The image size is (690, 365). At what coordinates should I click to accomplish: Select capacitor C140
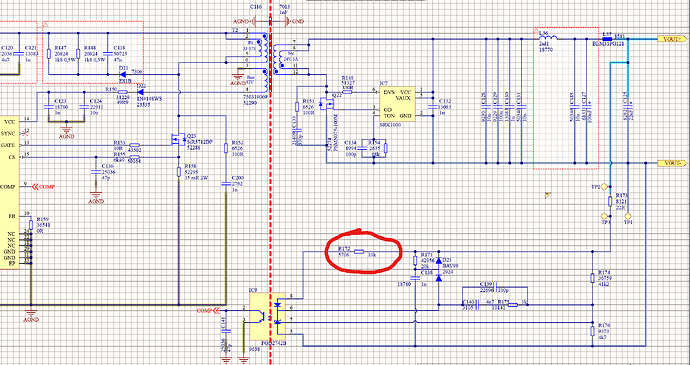coord(476,305)
